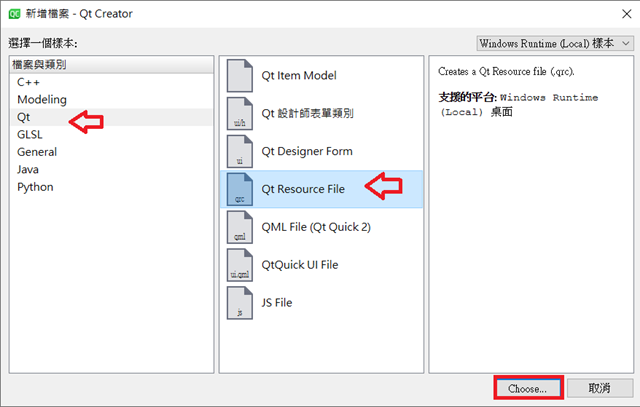Pick the Qt 設計師表單類別 template label

click(307, 113)
